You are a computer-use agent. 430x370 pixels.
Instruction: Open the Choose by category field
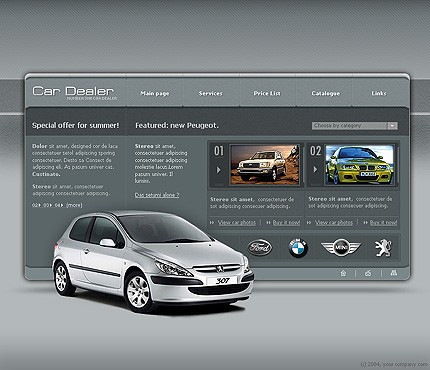pyautogui.click(x=355, y=126)
